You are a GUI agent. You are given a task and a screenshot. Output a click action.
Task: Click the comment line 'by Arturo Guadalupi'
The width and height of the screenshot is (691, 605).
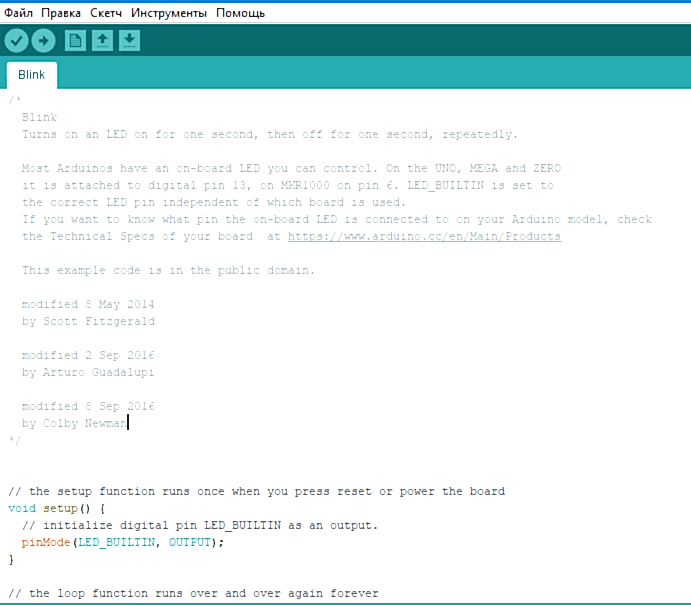[88, 372]
